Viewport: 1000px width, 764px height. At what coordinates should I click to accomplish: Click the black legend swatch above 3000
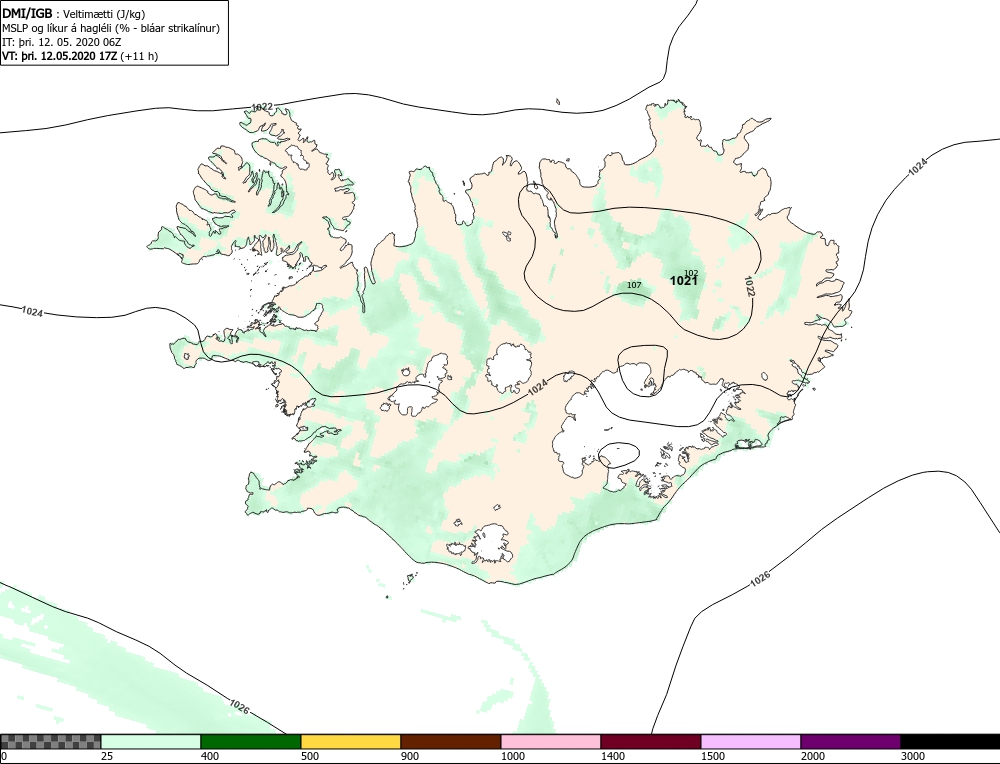[x=950, y=741]
